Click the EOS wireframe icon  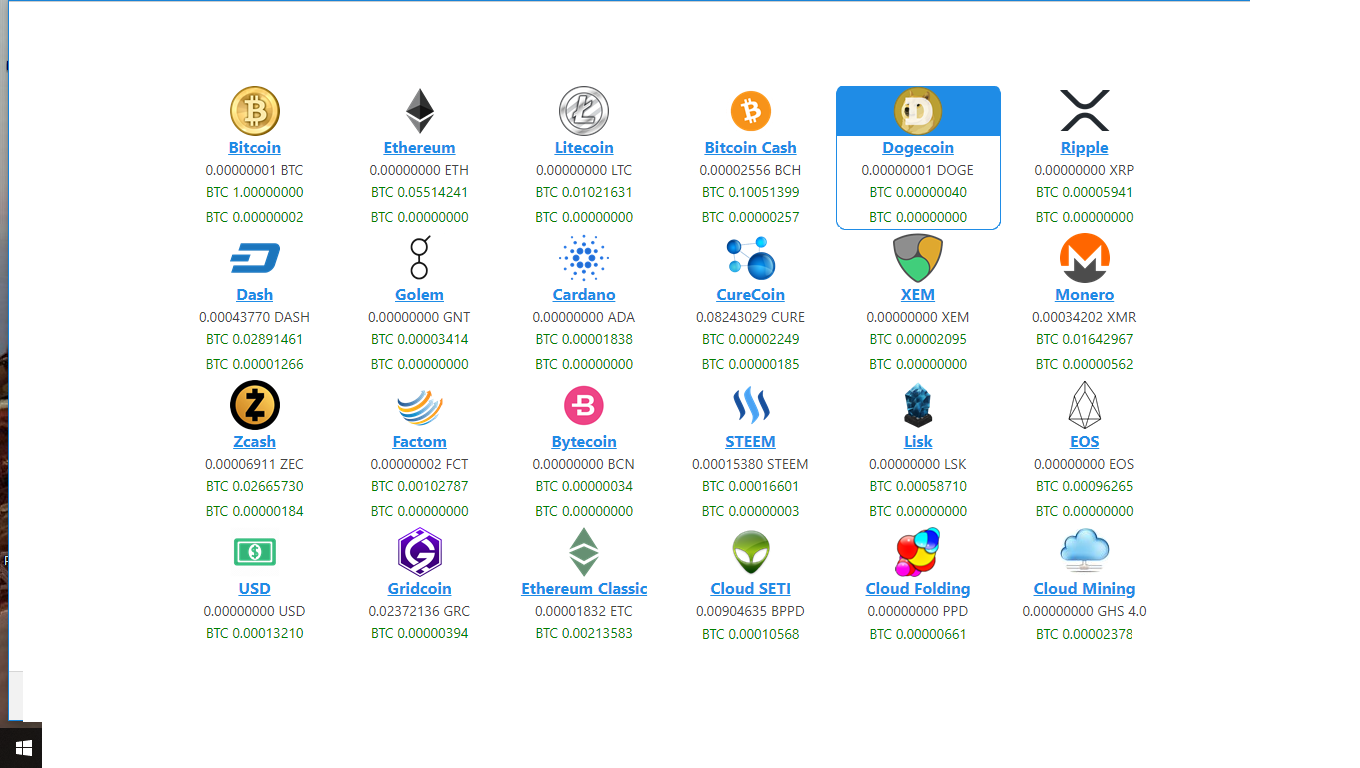click(x=1084, y=405)
